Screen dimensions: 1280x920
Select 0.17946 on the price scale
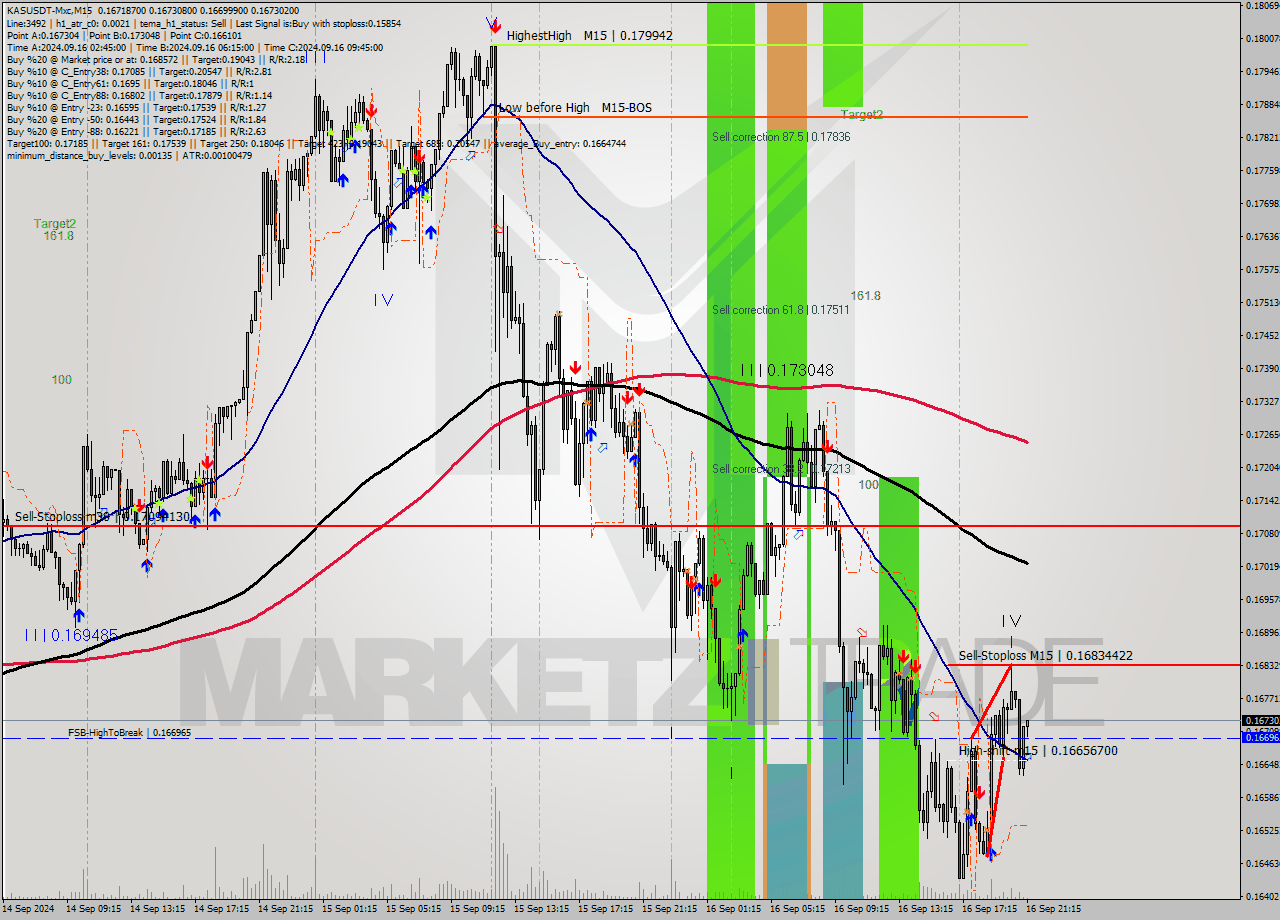pyautogui.click(x=1262, y=71)
